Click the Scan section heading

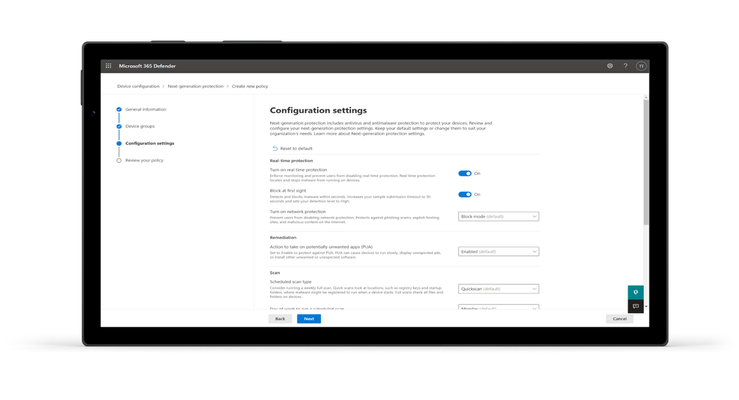(275, 273)
